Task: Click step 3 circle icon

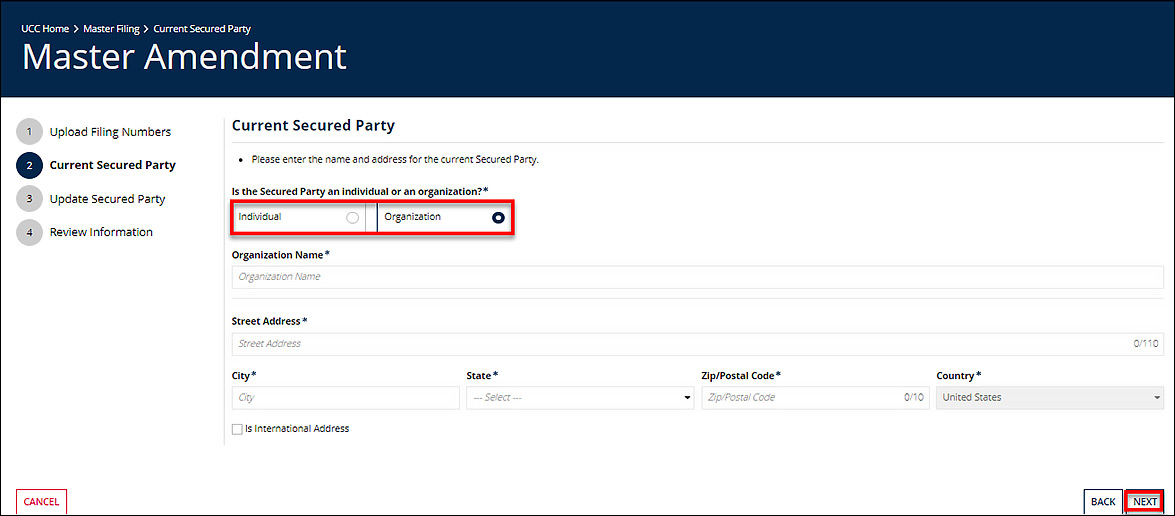Action: click(30, 199)
